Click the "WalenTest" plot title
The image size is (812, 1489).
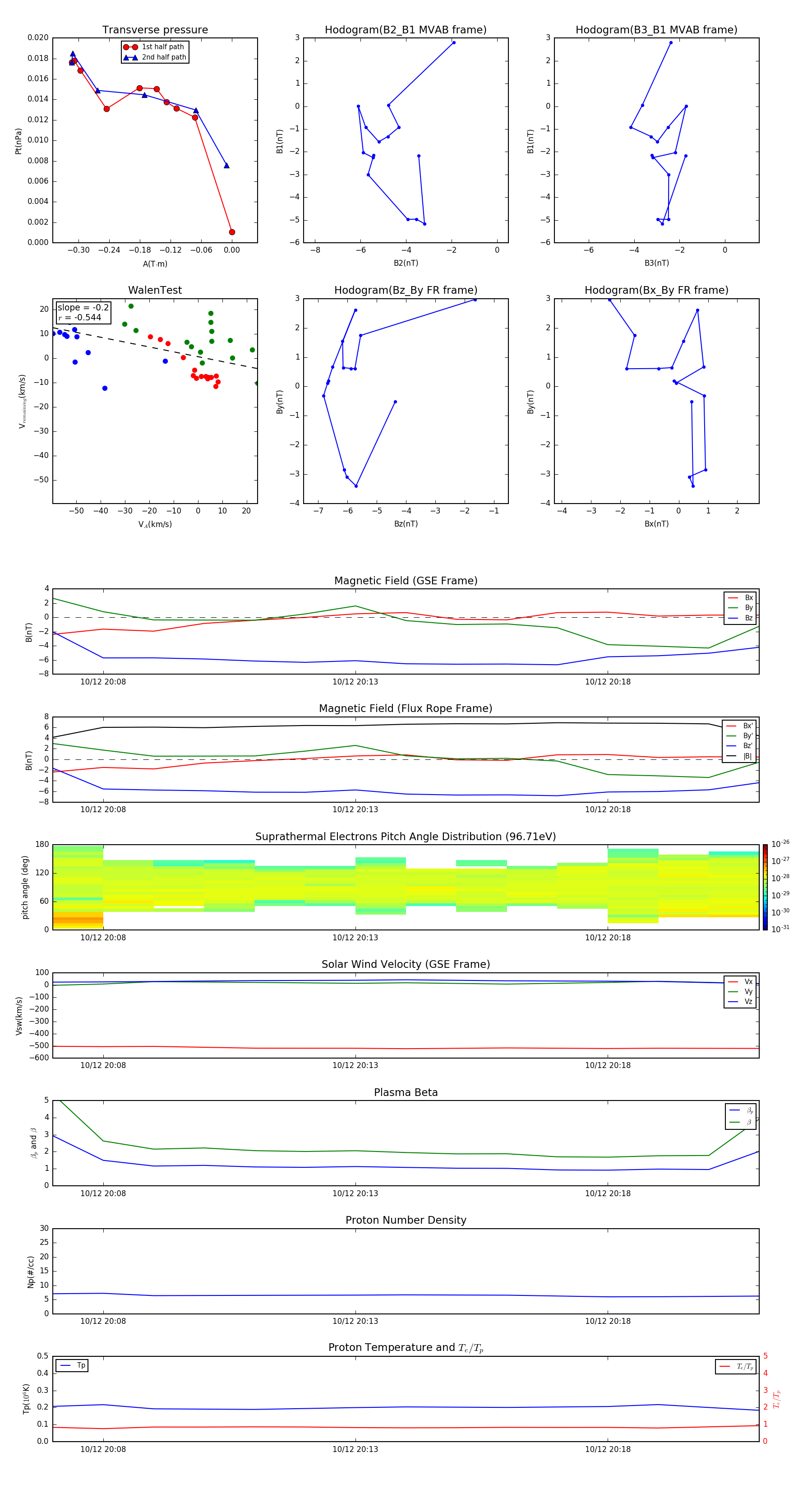[155, 290]
